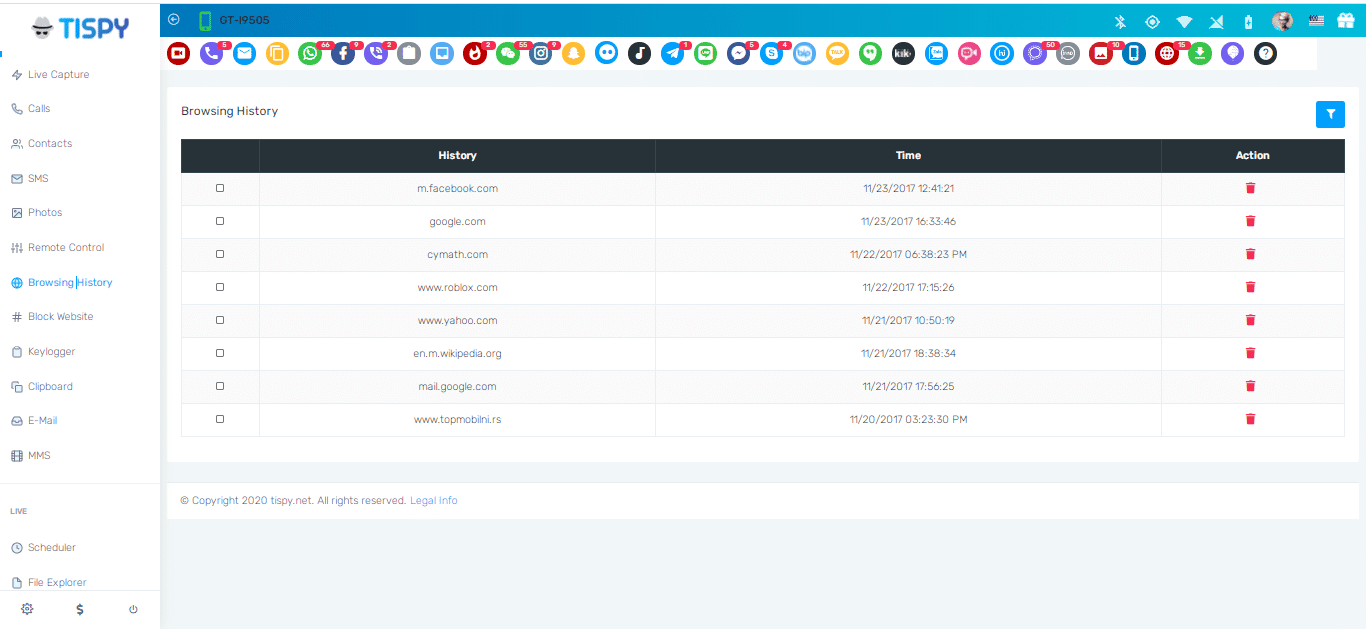Open the Skype icon with badge 4
Screen dimensions: 1366x629
point(771,54)
